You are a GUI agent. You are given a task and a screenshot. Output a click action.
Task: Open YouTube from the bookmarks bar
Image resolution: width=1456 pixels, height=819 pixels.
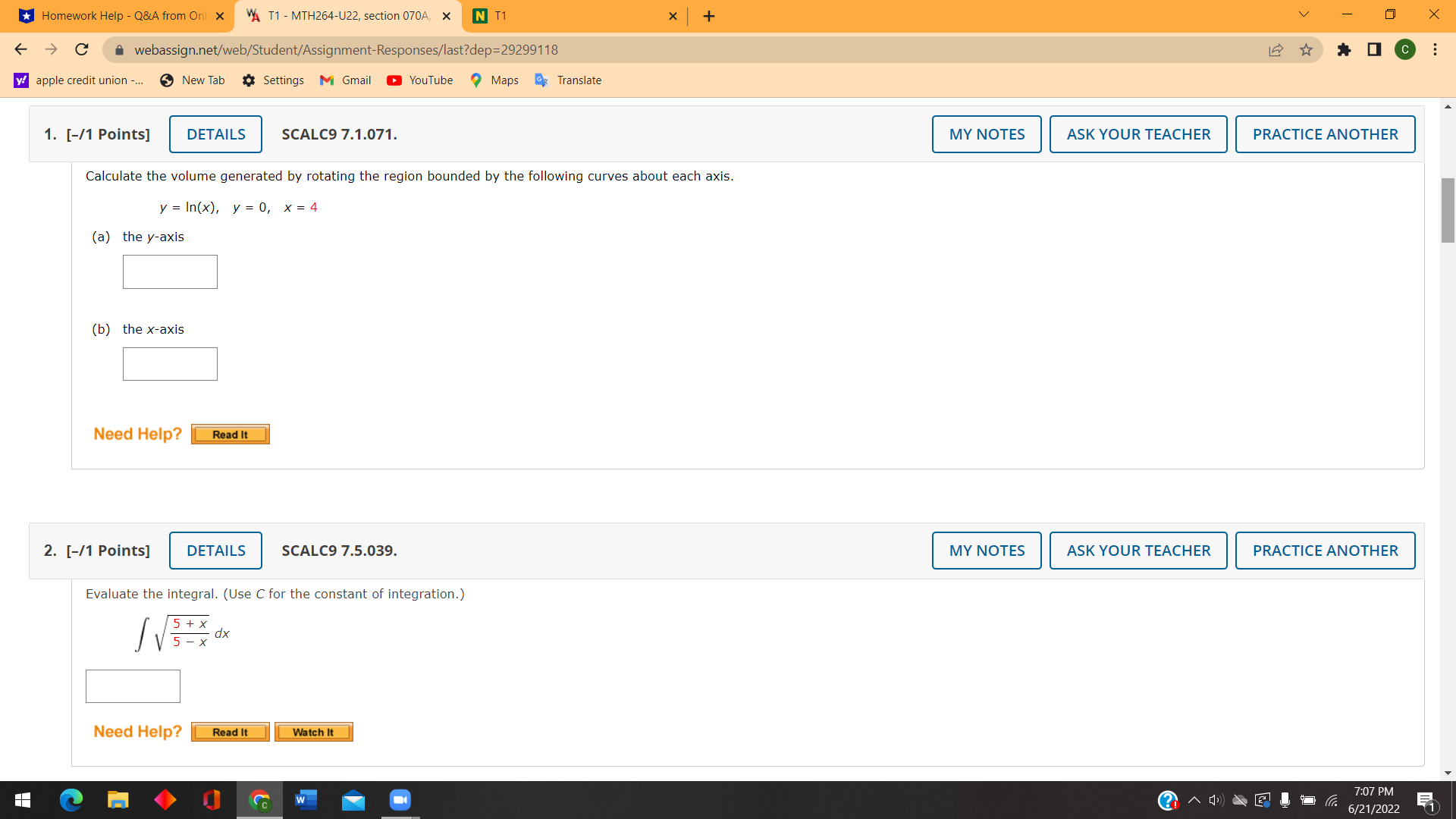point(419,80)
